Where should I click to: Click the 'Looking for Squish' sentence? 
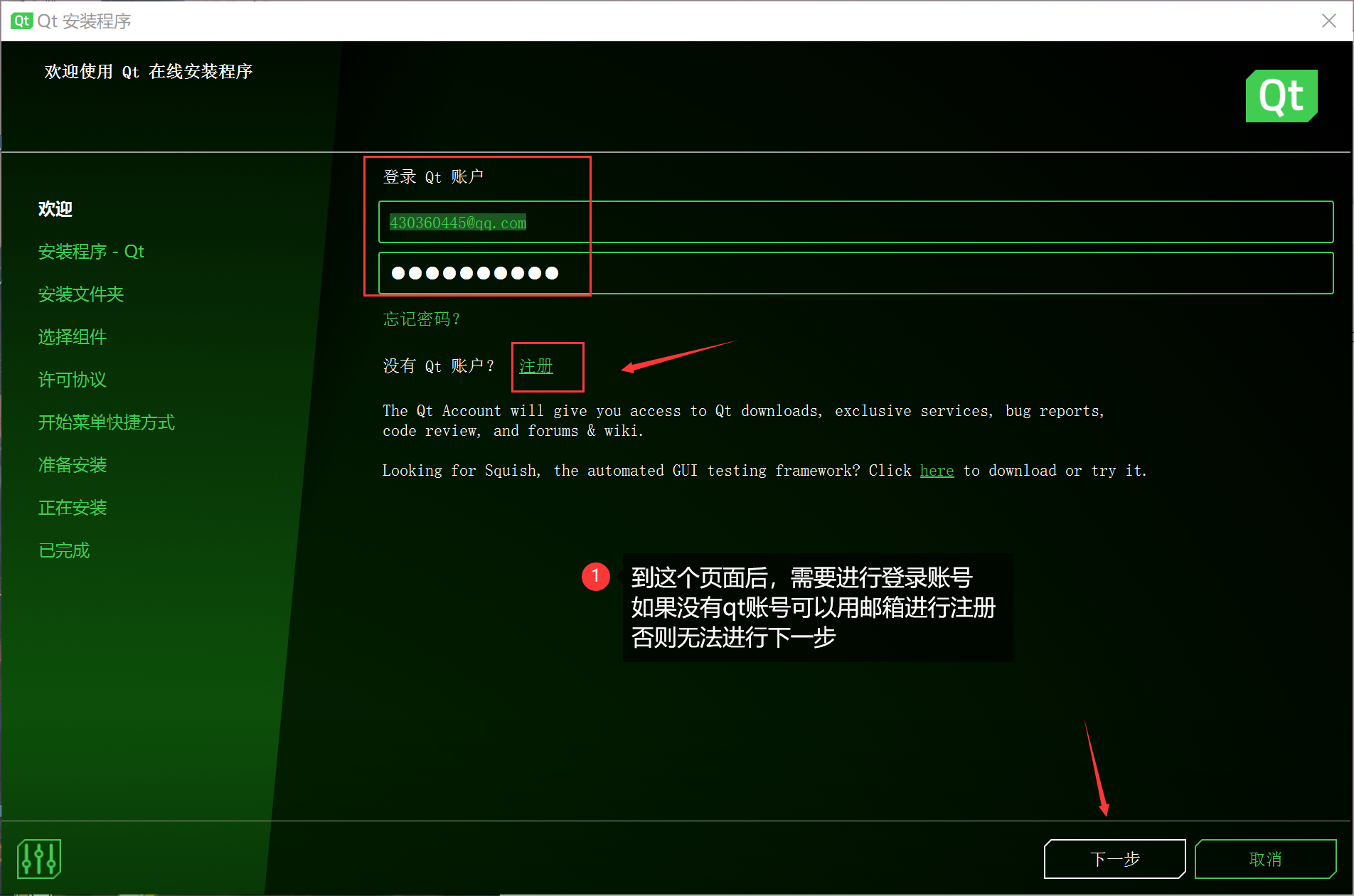(x=764, y=471)
